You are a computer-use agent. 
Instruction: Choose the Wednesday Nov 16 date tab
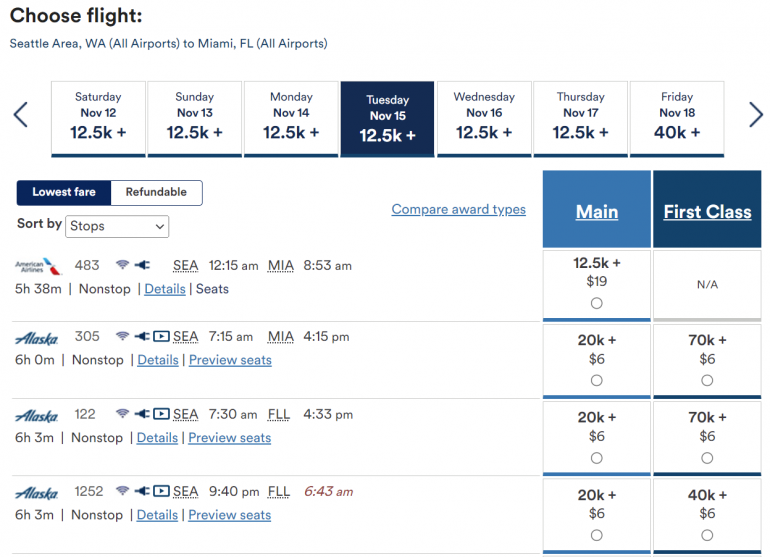point(484,118)
